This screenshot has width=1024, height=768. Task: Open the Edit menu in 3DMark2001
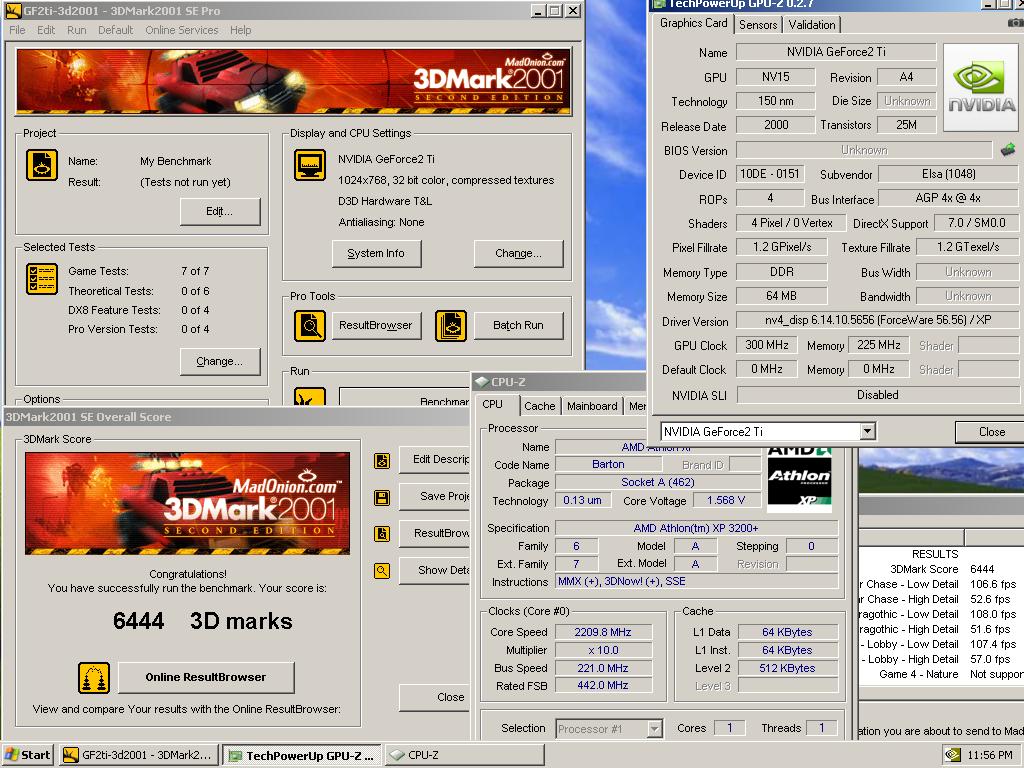click(46, 30)
